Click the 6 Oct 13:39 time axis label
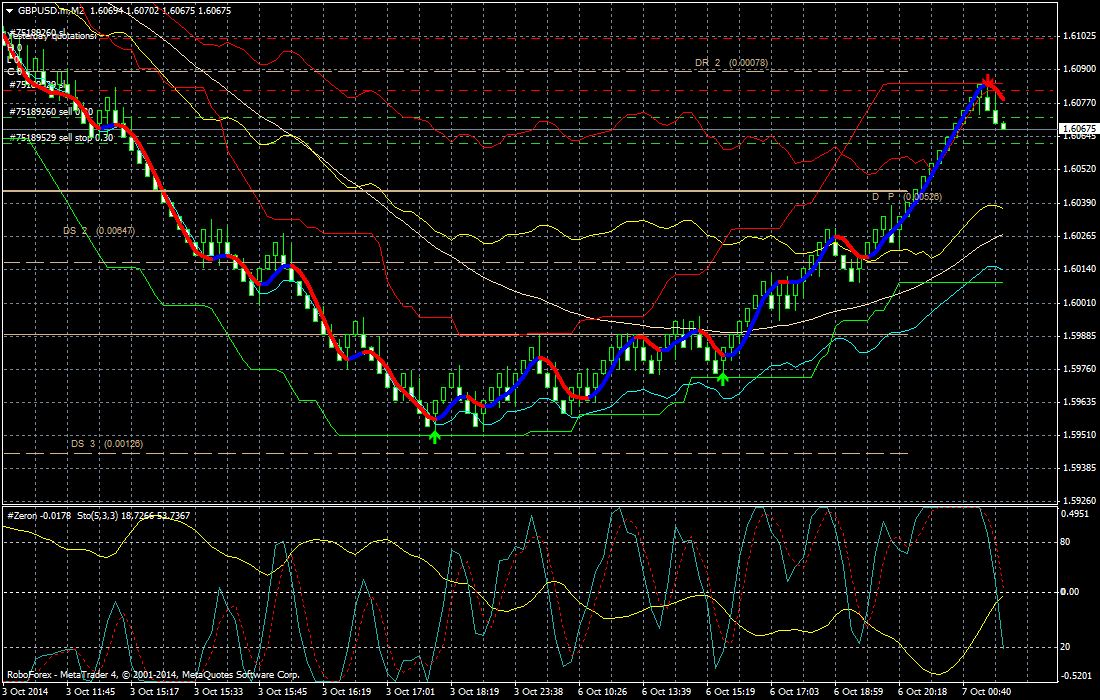The height and width of the screenshot is (700, 1100). pyautogui.click(x=667, y=692)
